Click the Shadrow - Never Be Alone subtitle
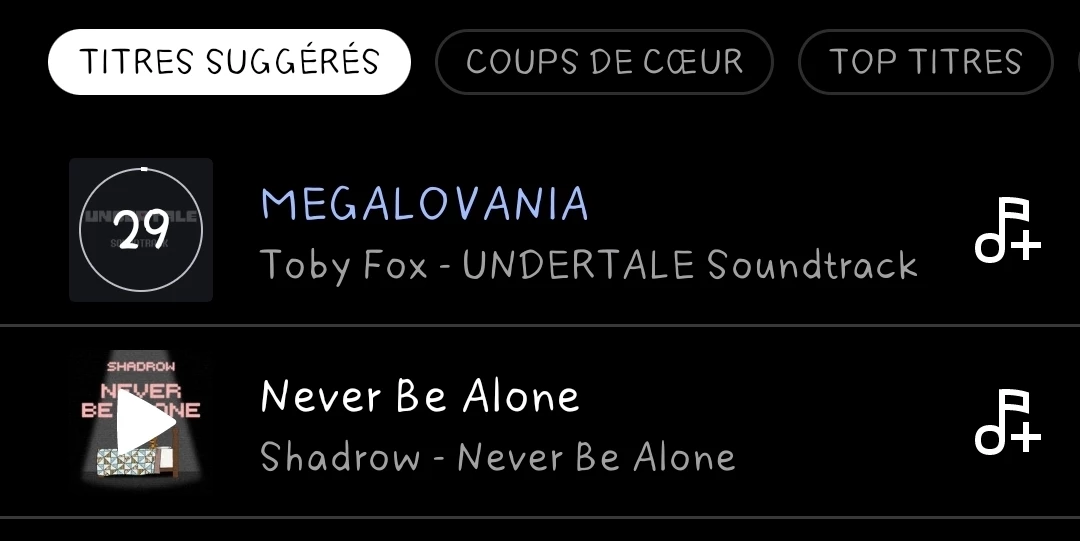Image resolution: width=1080 pixels, height=541 pixels. click(x=497, y=457)
